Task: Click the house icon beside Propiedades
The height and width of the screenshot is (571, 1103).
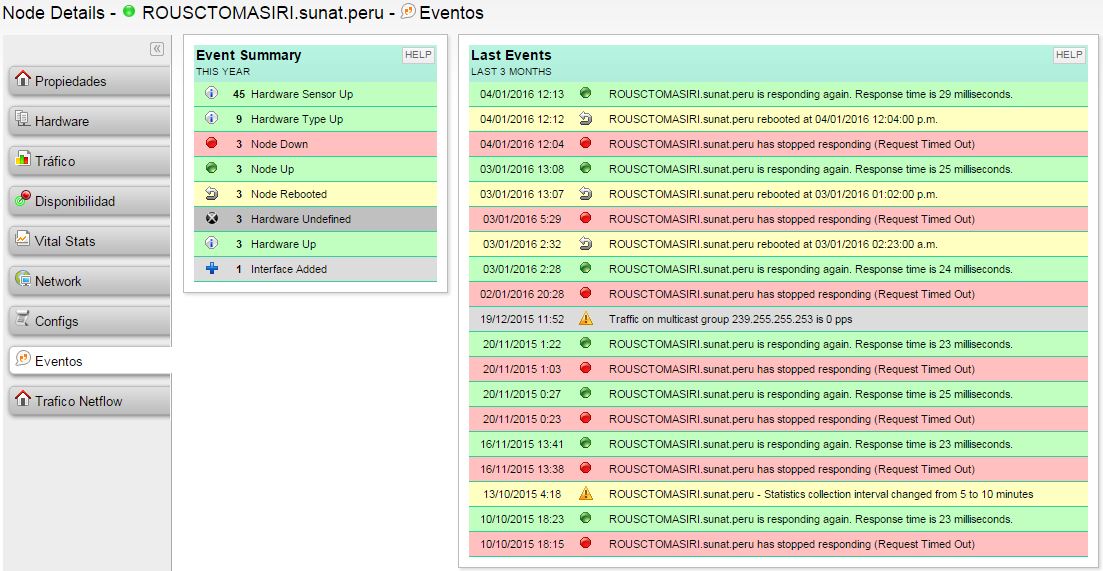Action: point(23,79)
